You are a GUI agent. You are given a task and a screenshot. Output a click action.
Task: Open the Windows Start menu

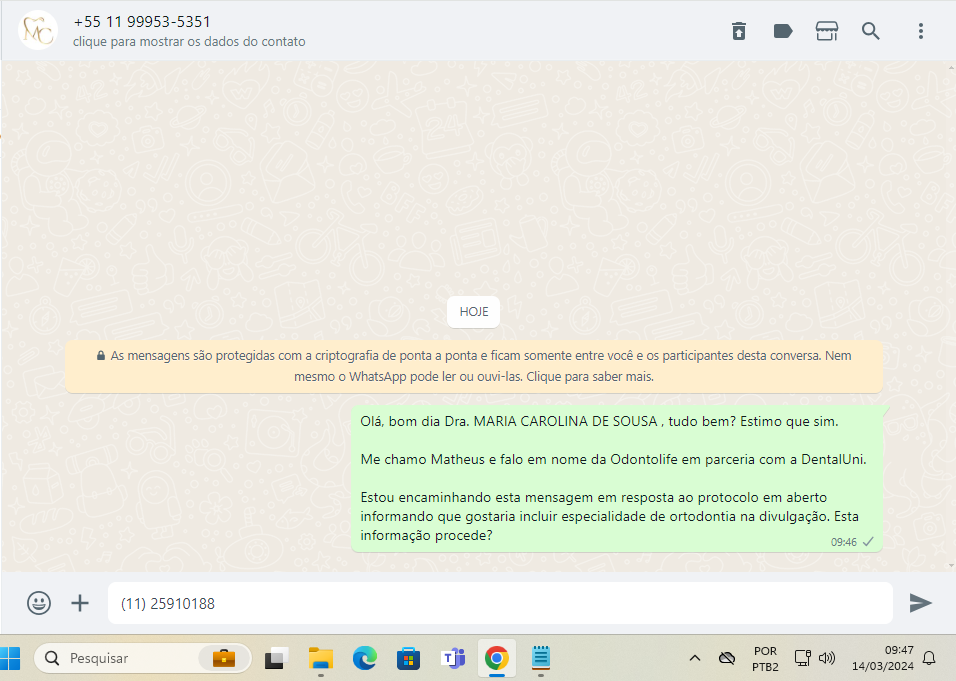point(10,658)
